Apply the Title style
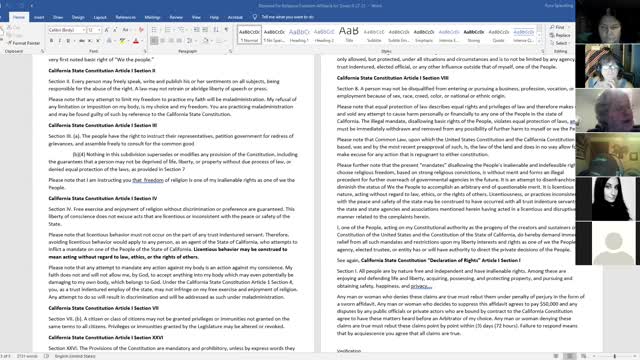This screenshot has height=360, width=640. 349,35
